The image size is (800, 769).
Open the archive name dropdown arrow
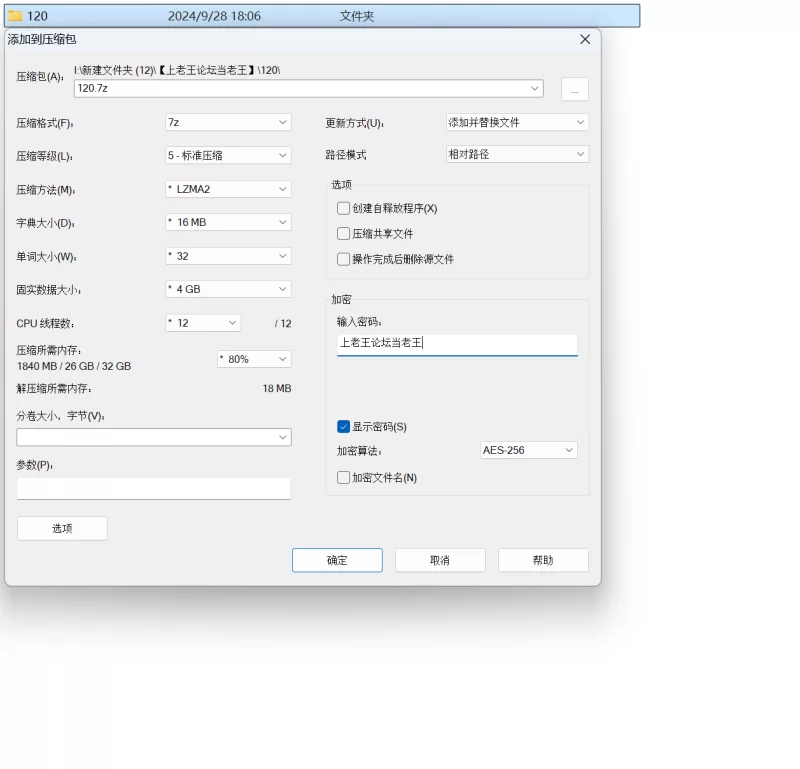pyautogui.click(x=535, y=88)
